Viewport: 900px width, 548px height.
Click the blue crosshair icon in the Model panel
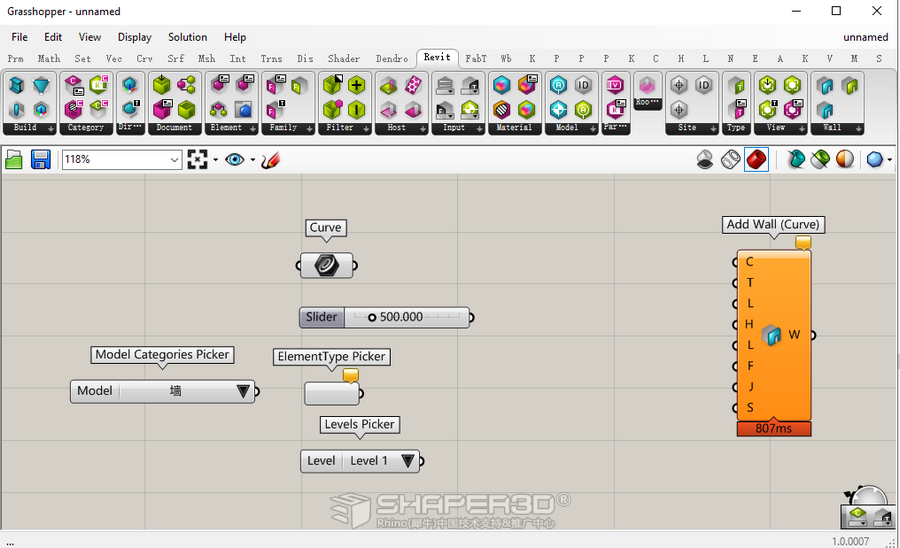558,109
